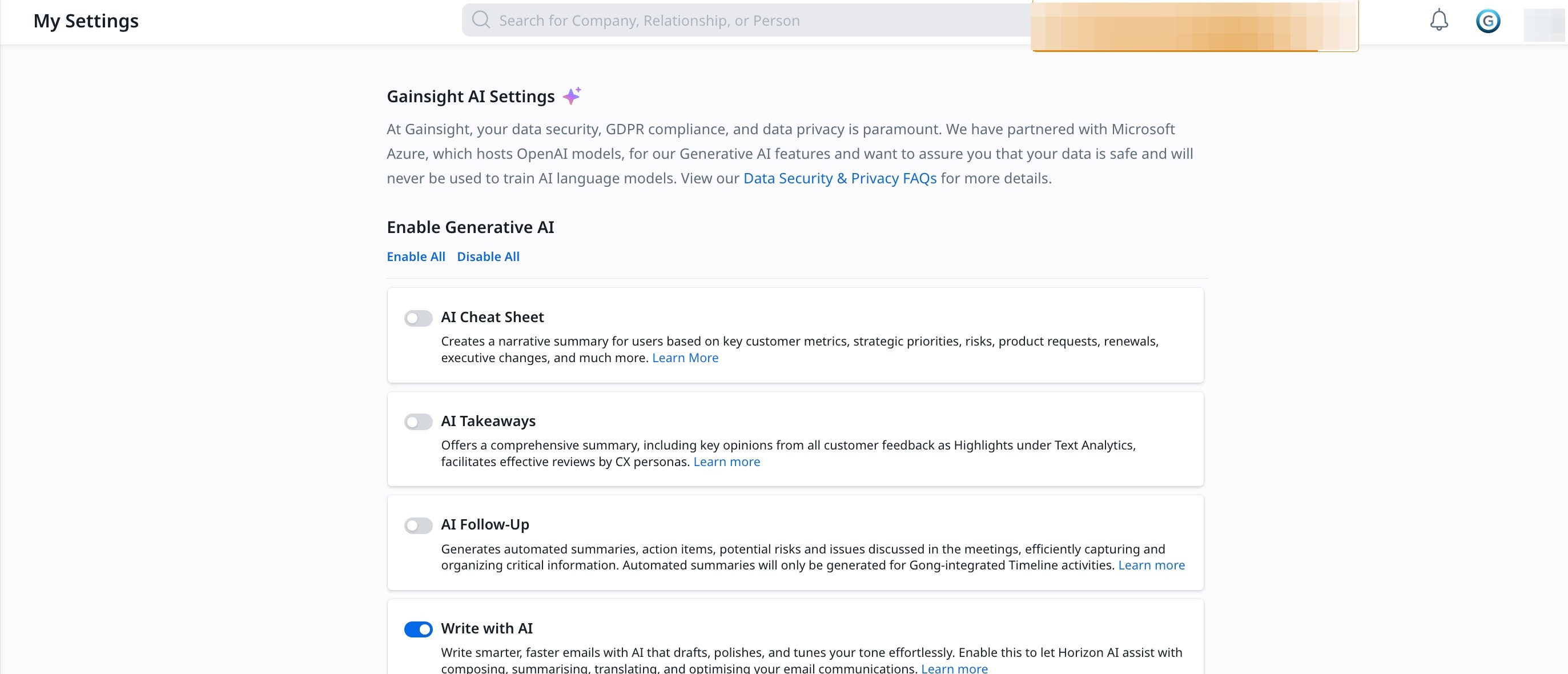Viewport: 1568px width, 674px height.
Task: Turn on the AI Takeaways switch
Action: 418,422
